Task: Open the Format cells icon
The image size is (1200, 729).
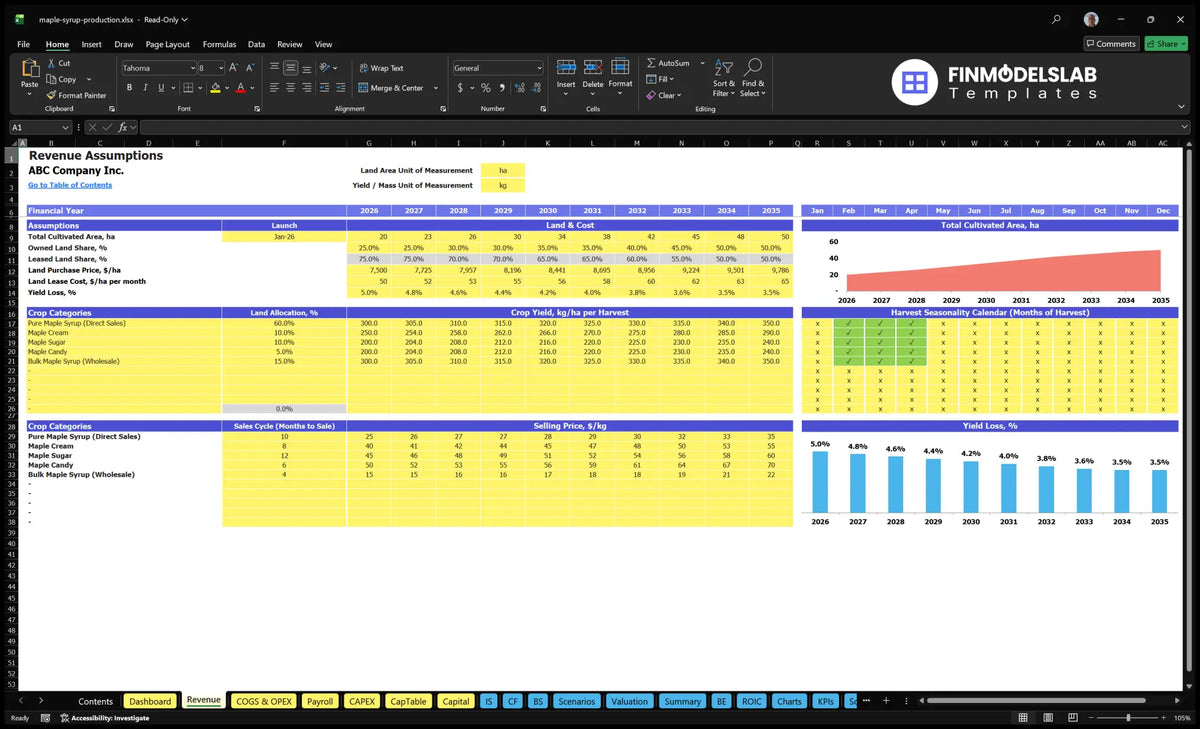Action: pyautogui.click(x=620, y=67)
